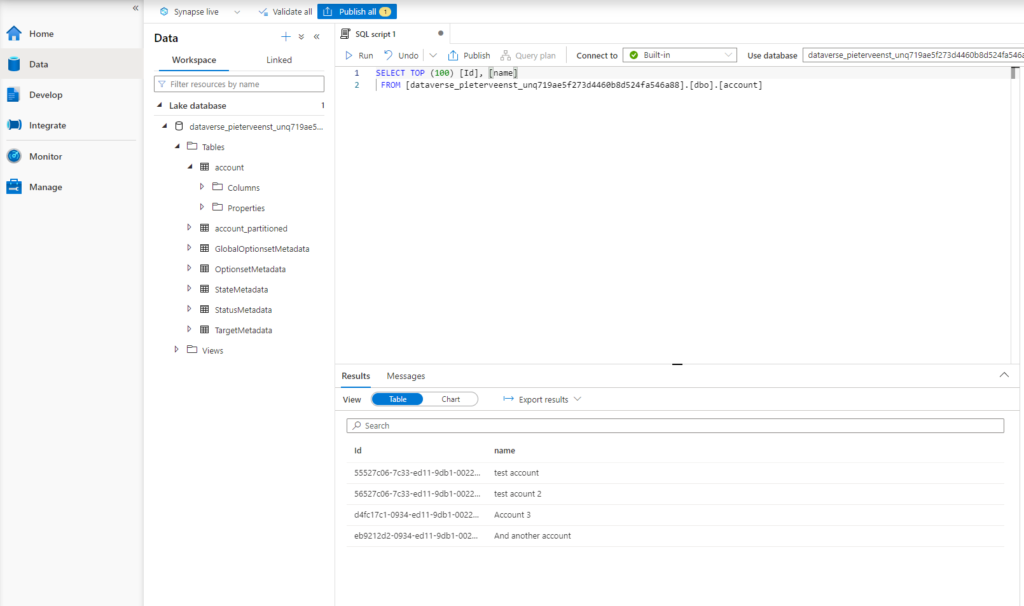Collapse the results pane with chevron

click(1004, 375)
